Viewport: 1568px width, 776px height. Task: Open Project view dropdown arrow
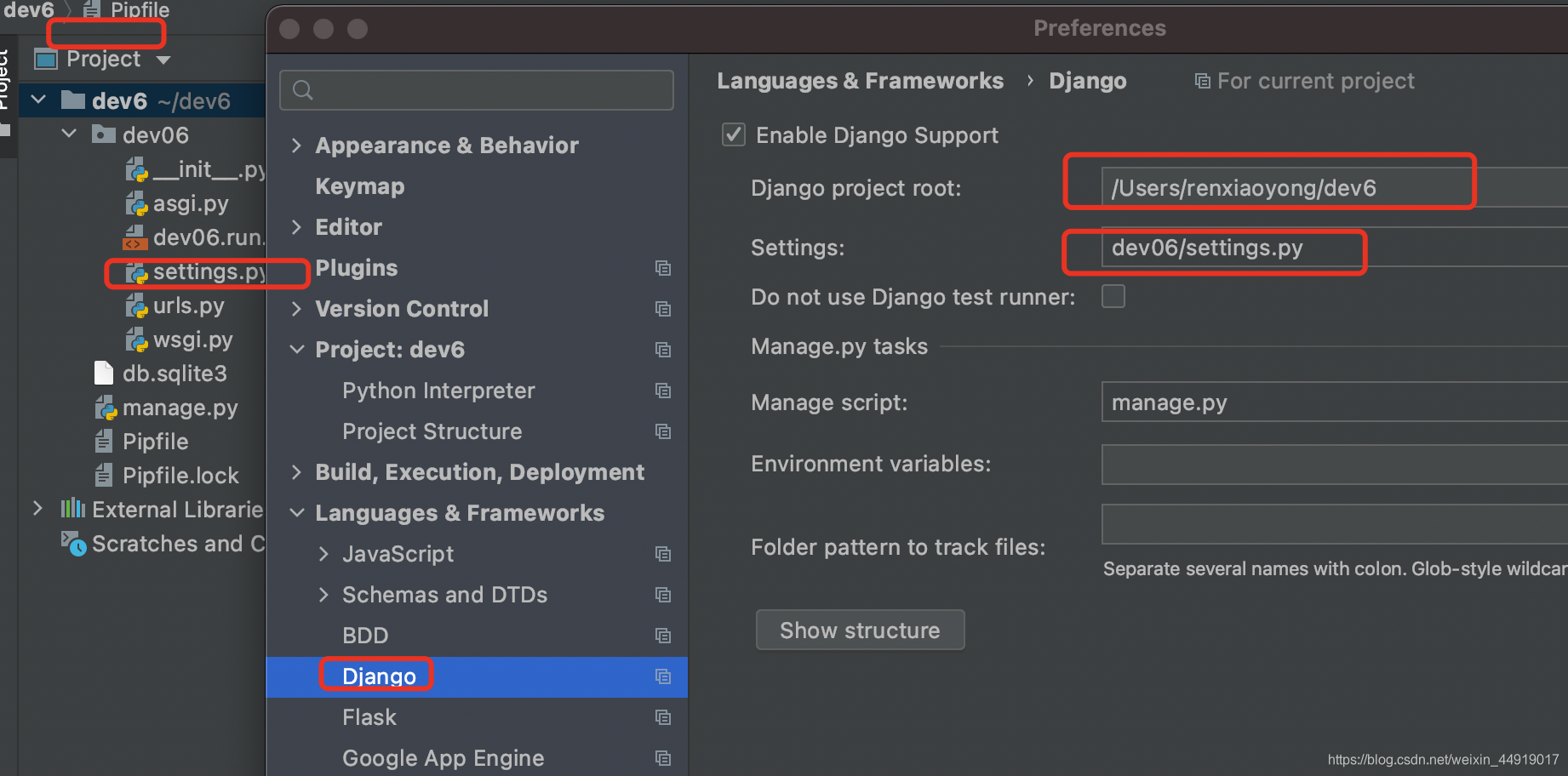click(163, 60)
